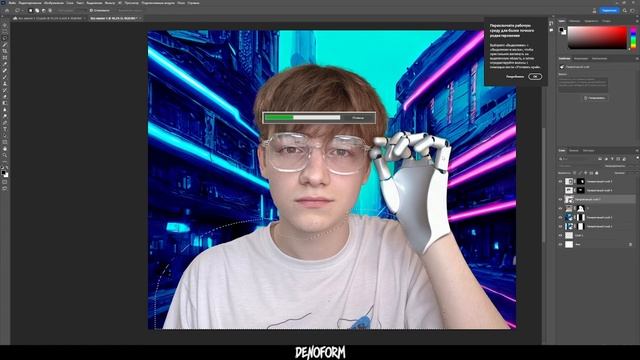Switch to the Коррекция tab

[x=581, y=59]
